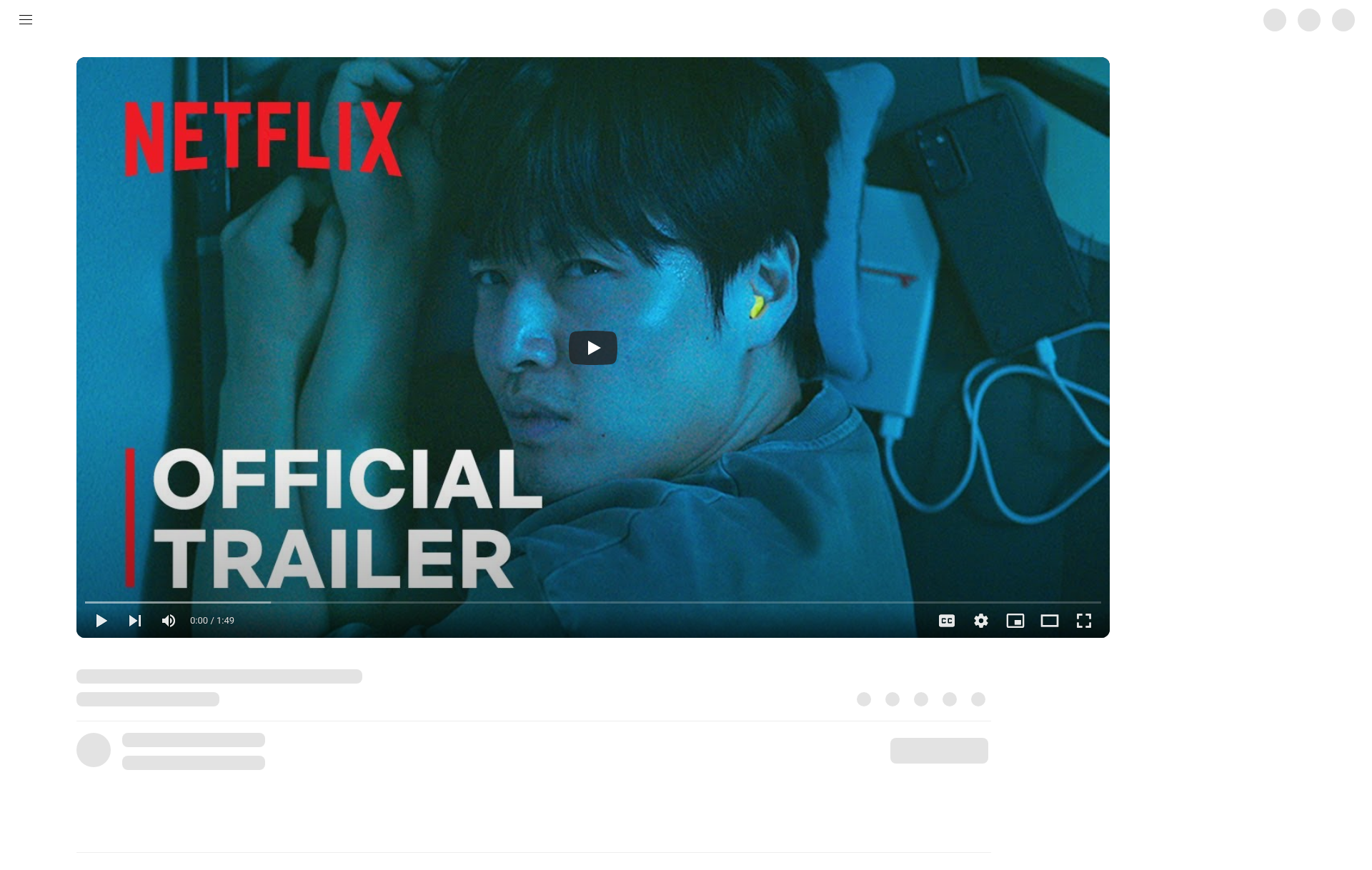Click the video title placeholder bar
Image resolution: width=1372 pixels, height=870 pixels.
click(219, 676)
